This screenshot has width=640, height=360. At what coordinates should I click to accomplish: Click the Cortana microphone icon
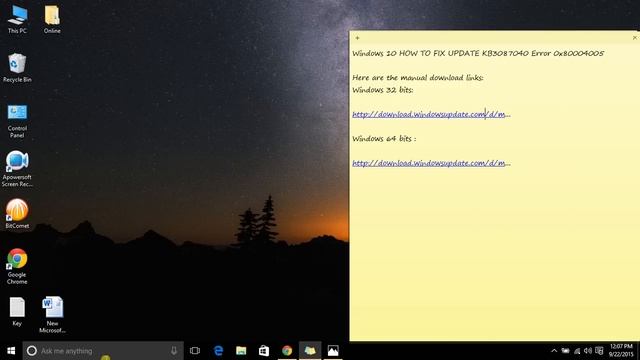174,351
